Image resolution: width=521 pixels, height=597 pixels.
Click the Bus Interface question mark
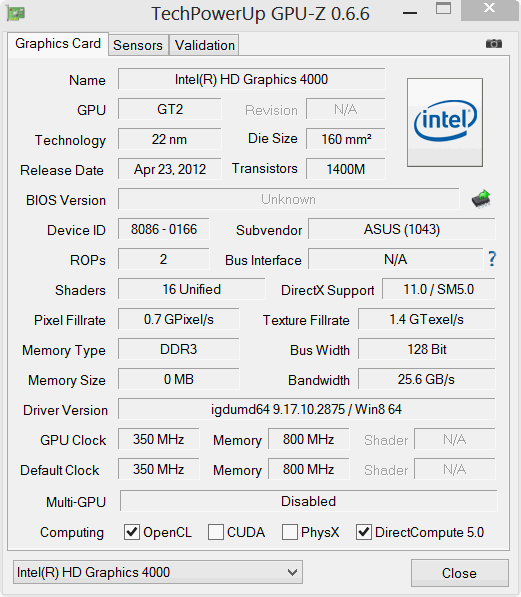pos(492,259)
